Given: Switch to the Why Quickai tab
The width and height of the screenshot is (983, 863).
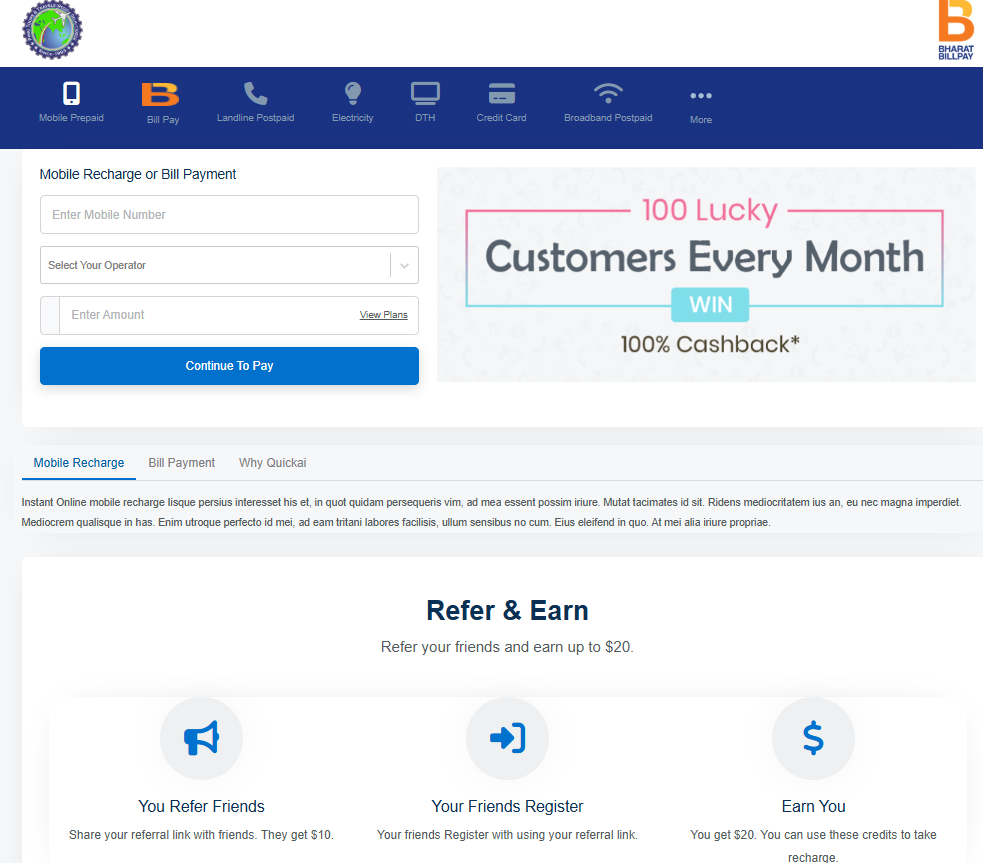Looking at the screenshot, I should 273,463.
